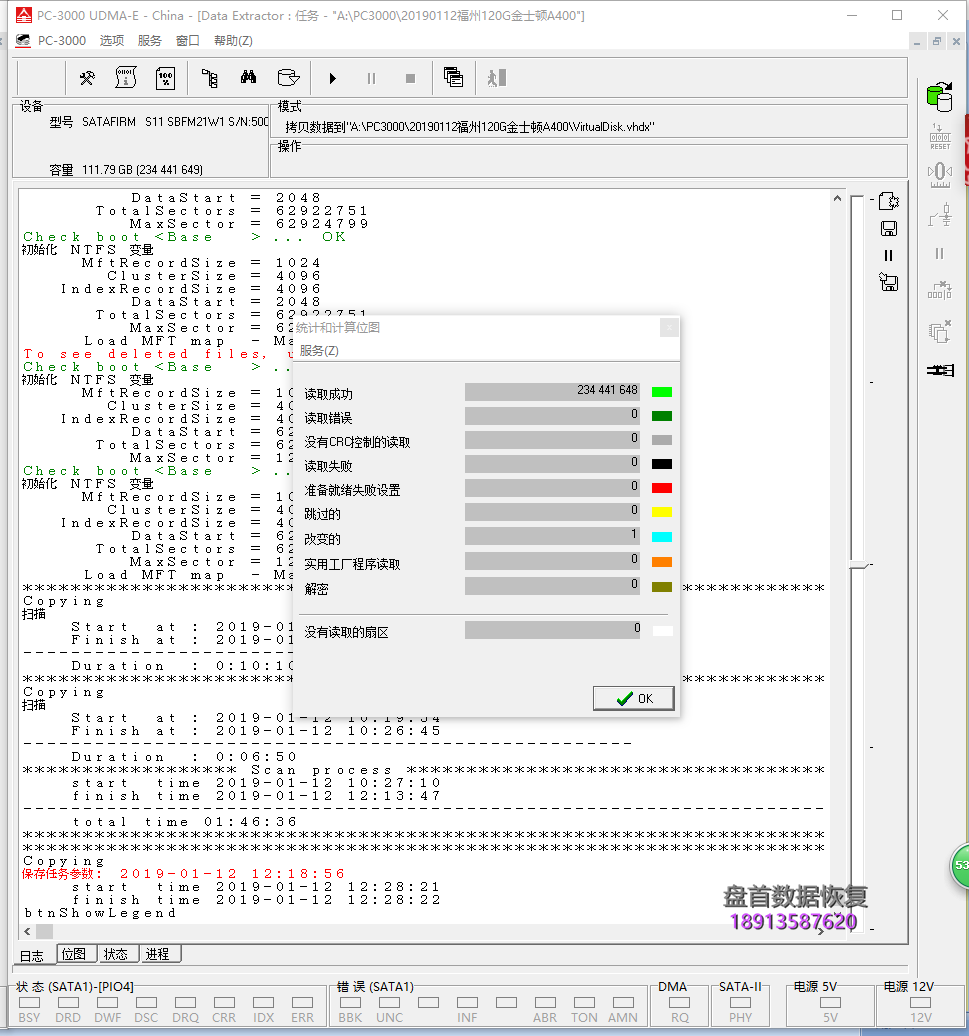
Task: Click the hammer and wrench utilities icon
Action: tap(87, 78)
